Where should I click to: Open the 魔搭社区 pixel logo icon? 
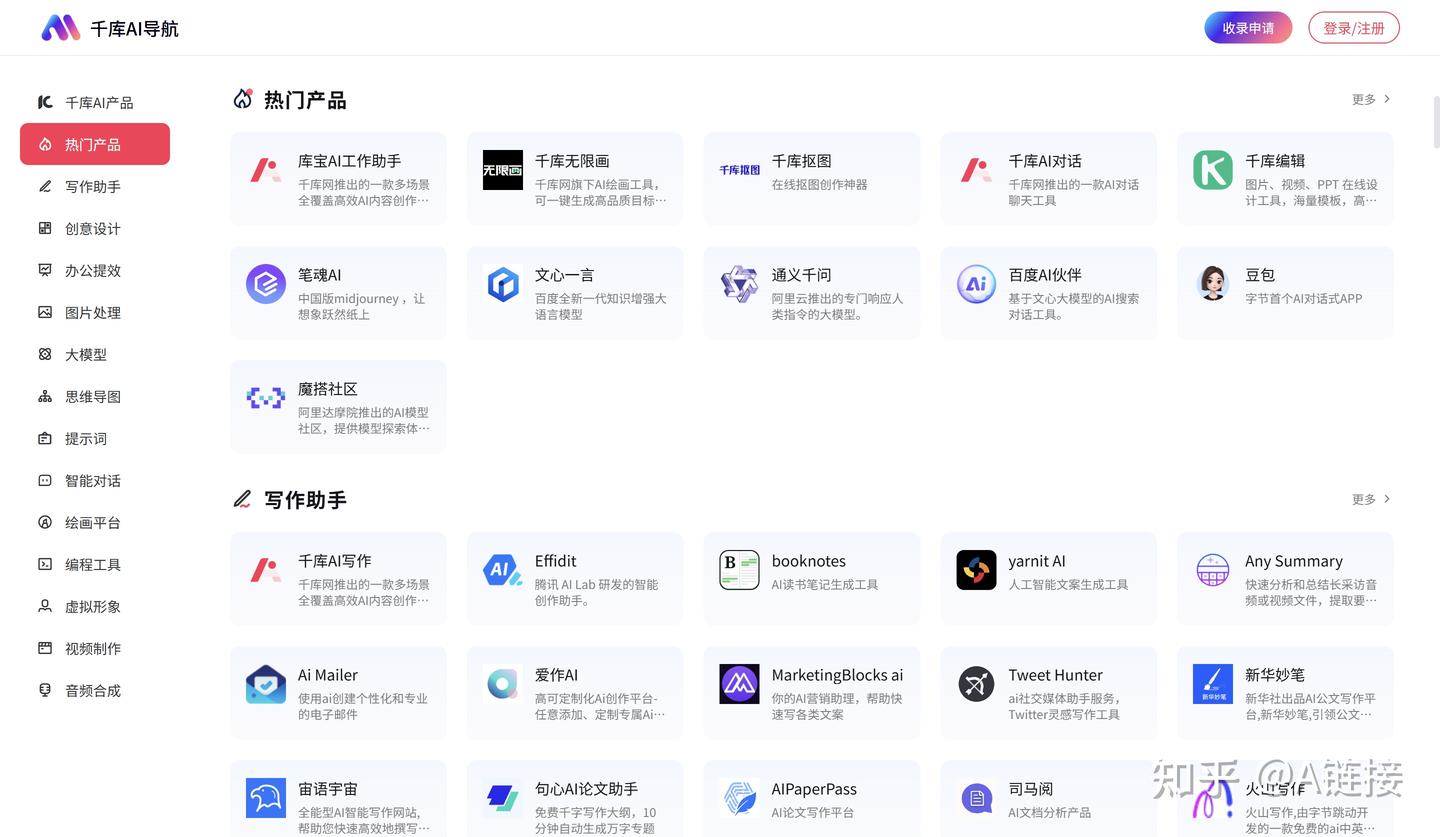[266, 398]
